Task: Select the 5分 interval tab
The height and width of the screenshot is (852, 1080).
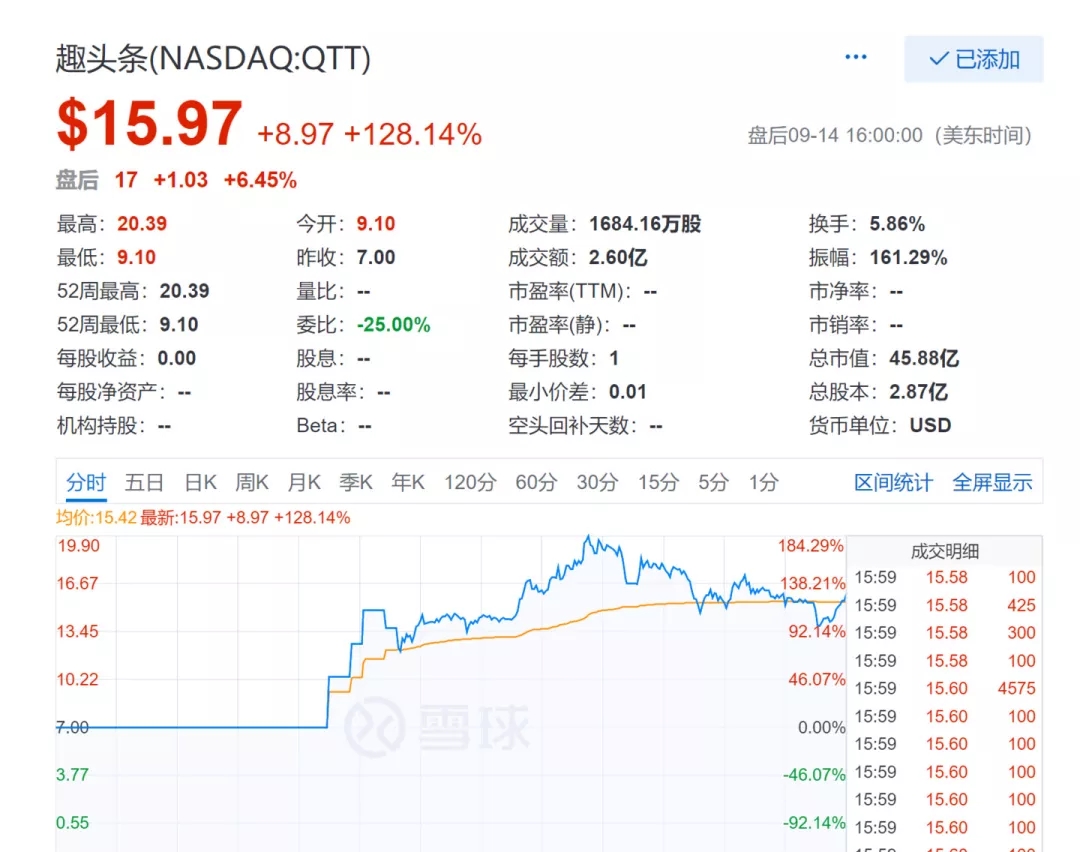Action: pyautogui.click(x=713, y=483)
